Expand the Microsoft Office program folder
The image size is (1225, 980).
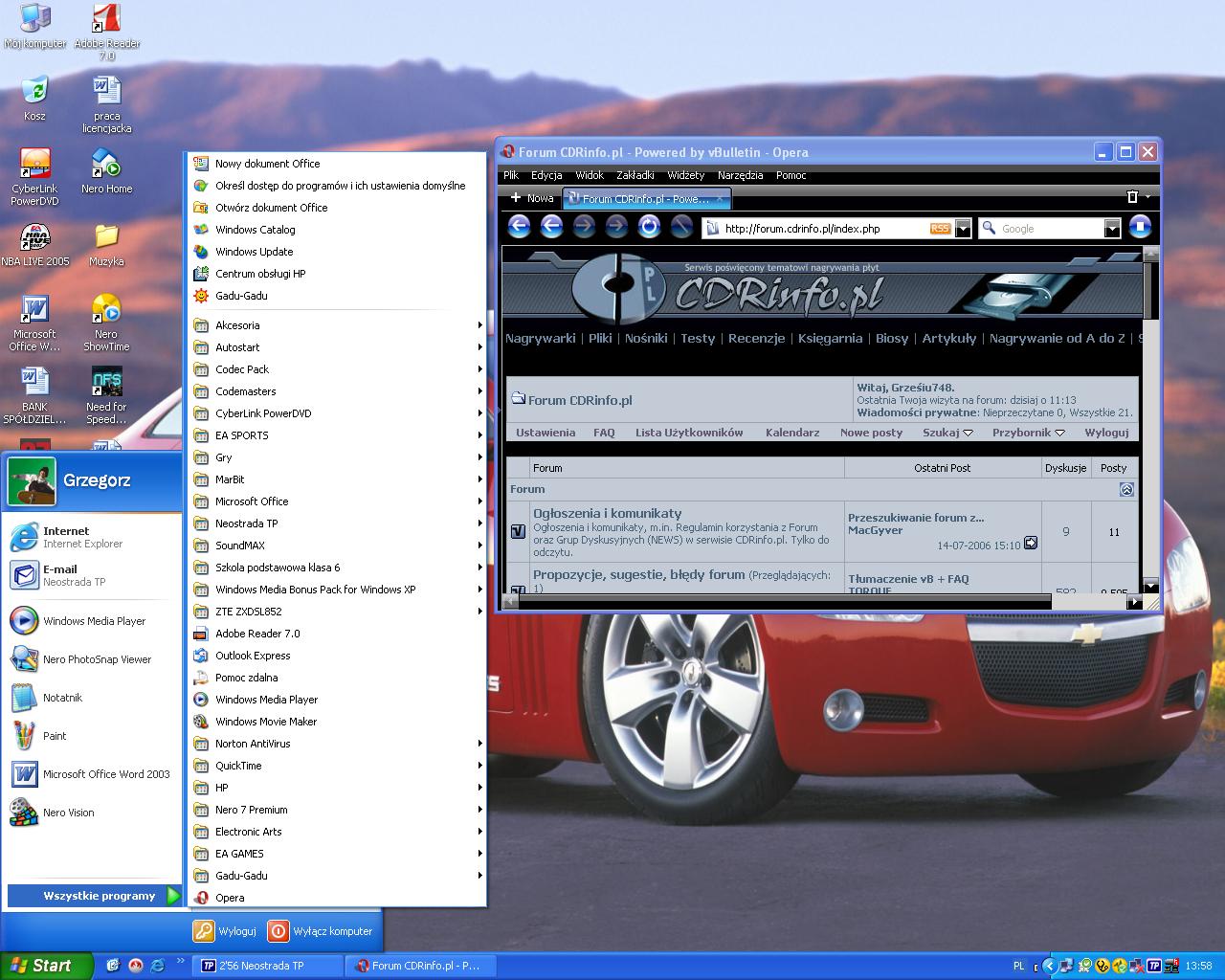pyautogui.click(x=337, y=501)
